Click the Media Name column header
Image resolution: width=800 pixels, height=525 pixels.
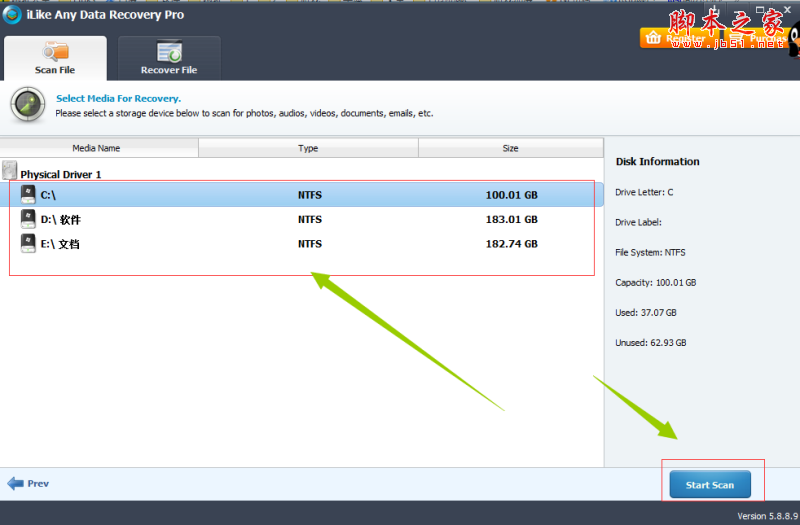pyautogui.click(x=99, y=148)
